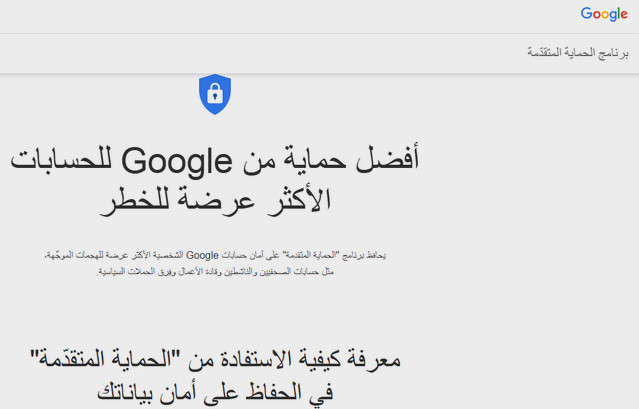Click the word أفضل in main heading

click(387, 158)
